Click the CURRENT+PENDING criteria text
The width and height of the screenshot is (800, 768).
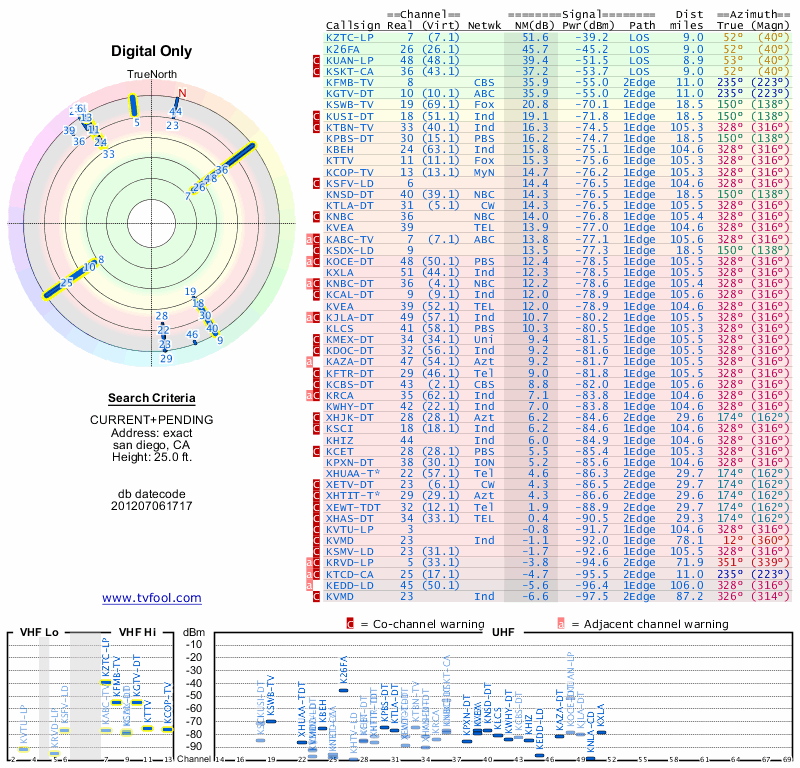(x=152, y=420)
